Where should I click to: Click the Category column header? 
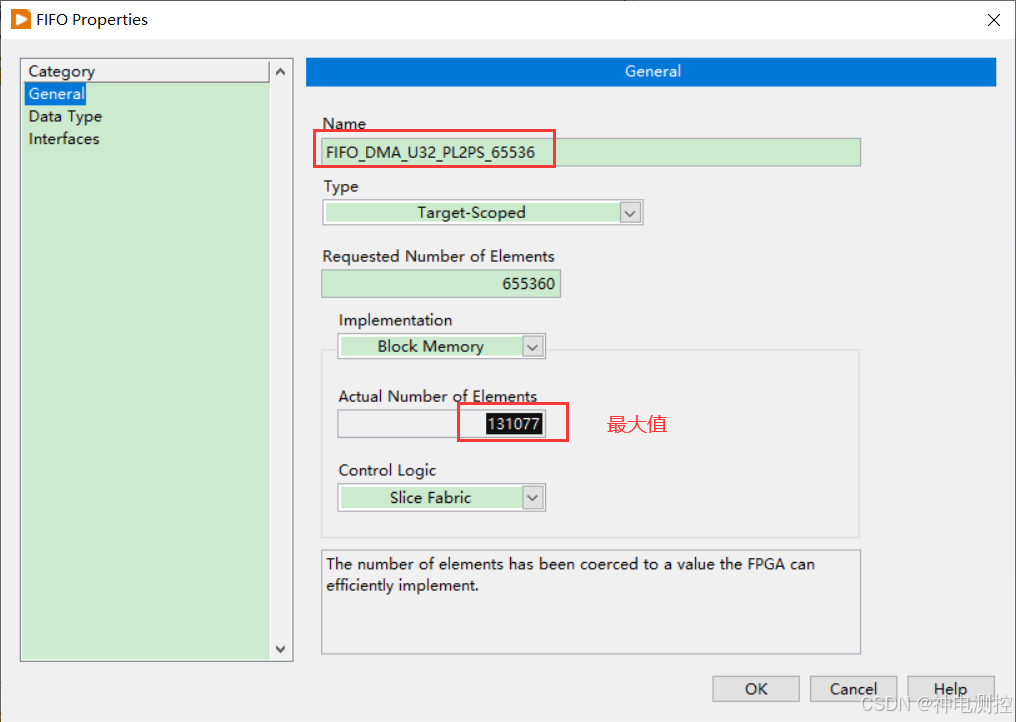(146, 71)
